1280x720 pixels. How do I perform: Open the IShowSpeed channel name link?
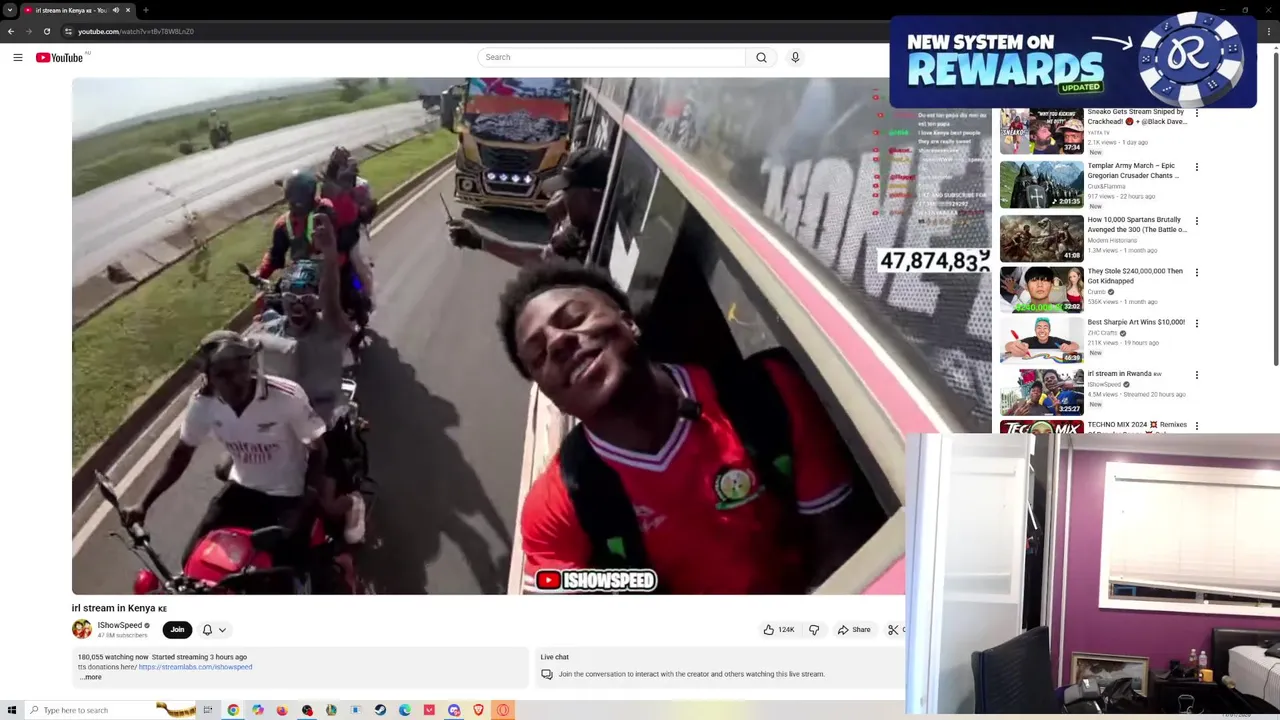click(x=119, y=625)
